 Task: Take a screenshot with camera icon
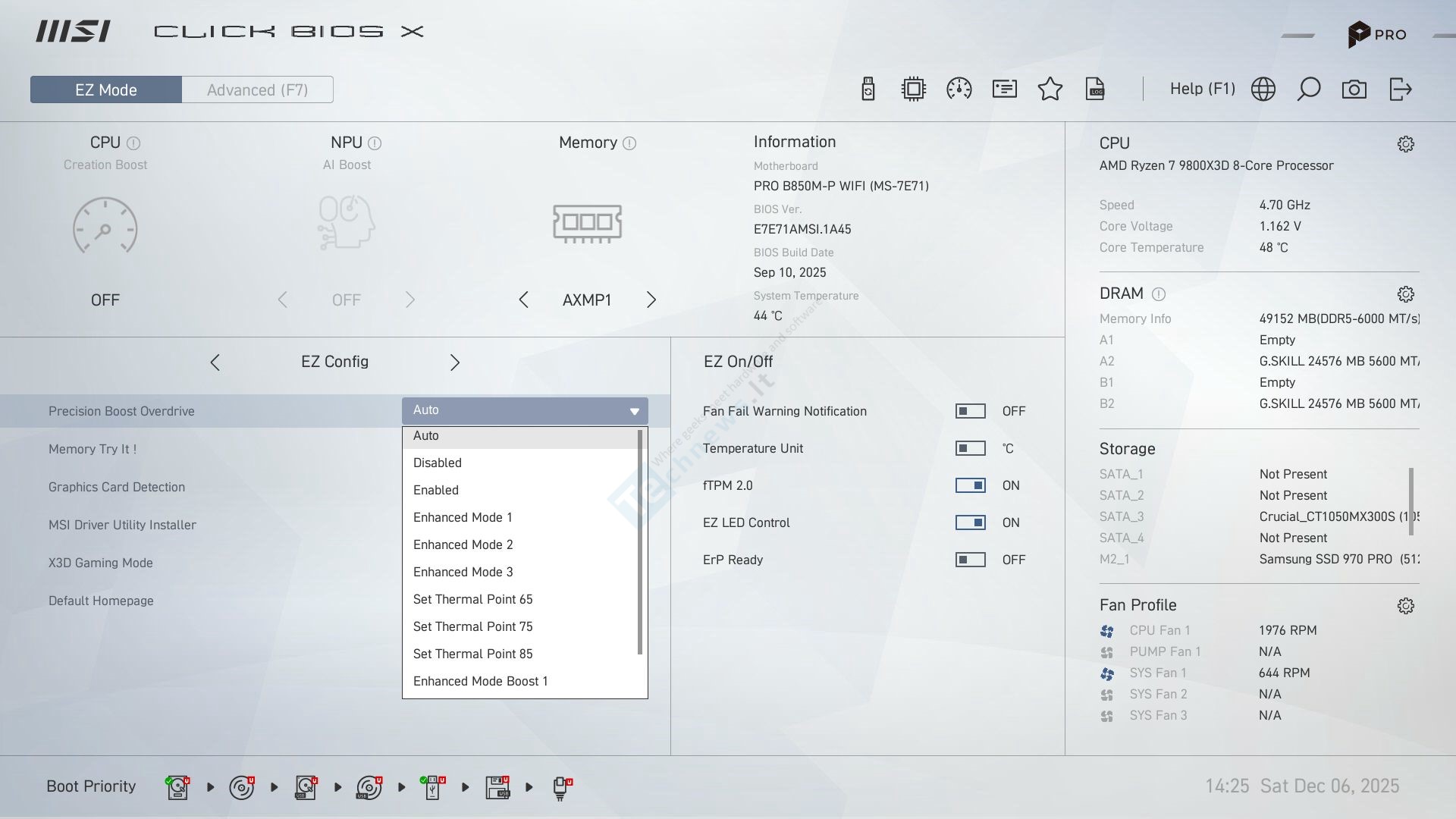click(x=1354, y=89)
